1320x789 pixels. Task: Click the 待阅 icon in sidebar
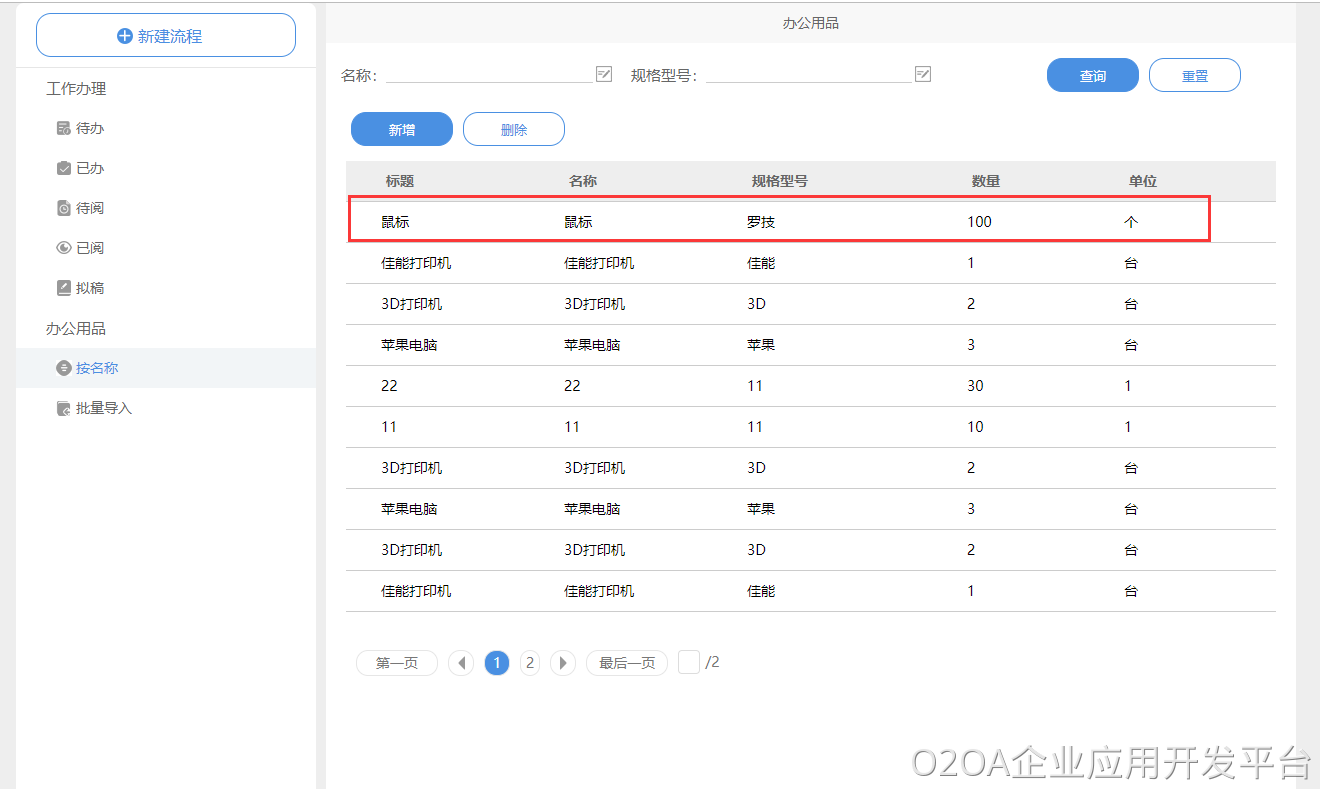(64, 208)
